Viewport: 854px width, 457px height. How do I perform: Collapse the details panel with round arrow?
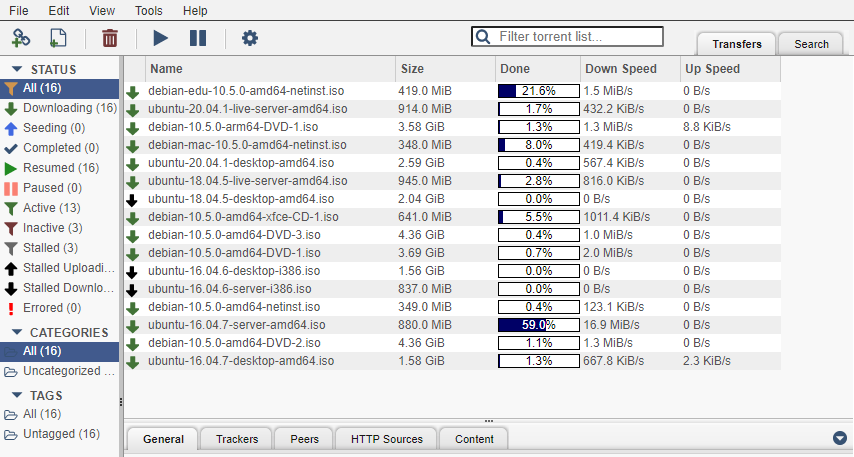tap(839, 438)
